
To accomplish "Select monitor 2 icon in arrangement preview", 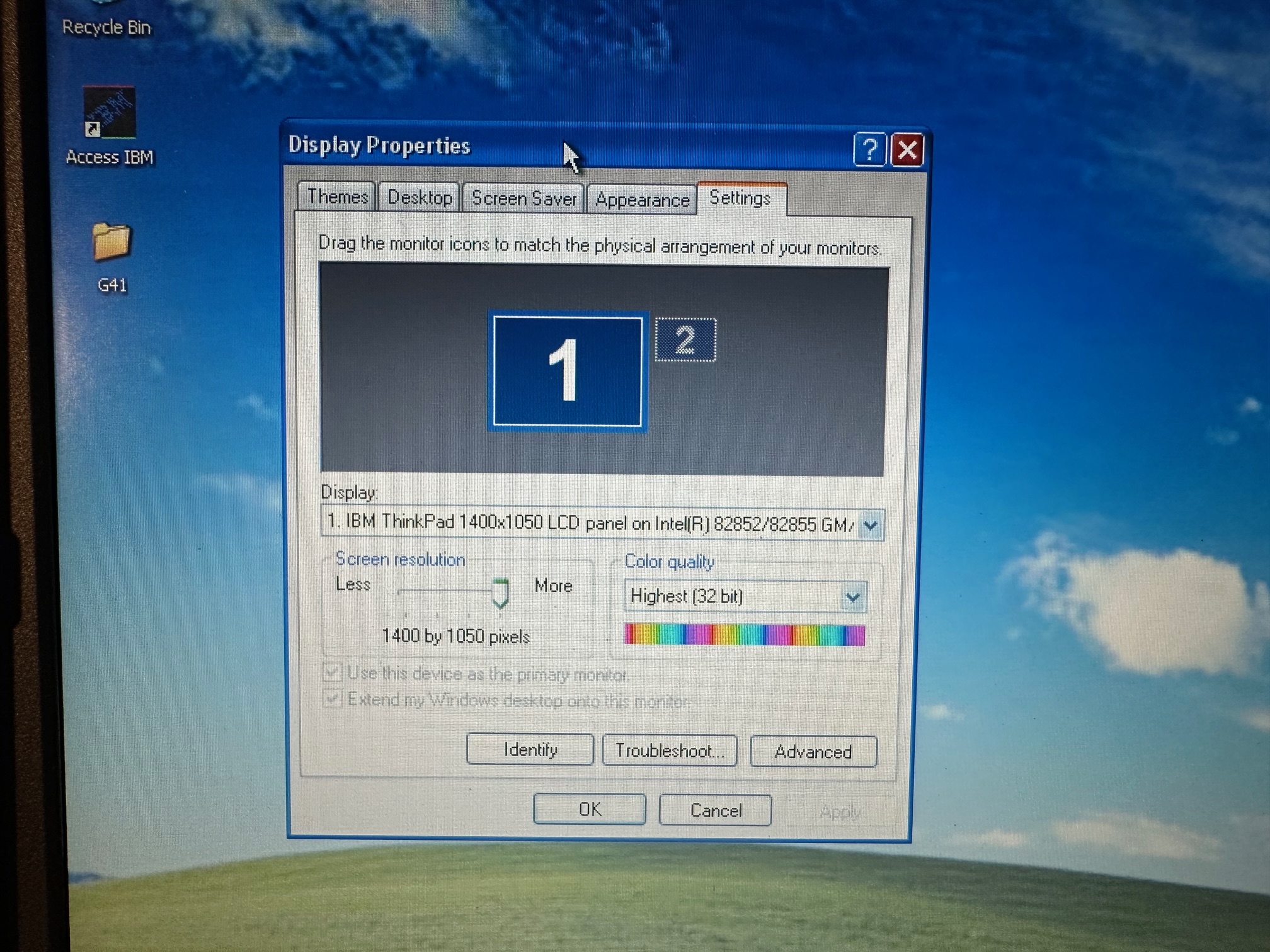I will 685,340.
